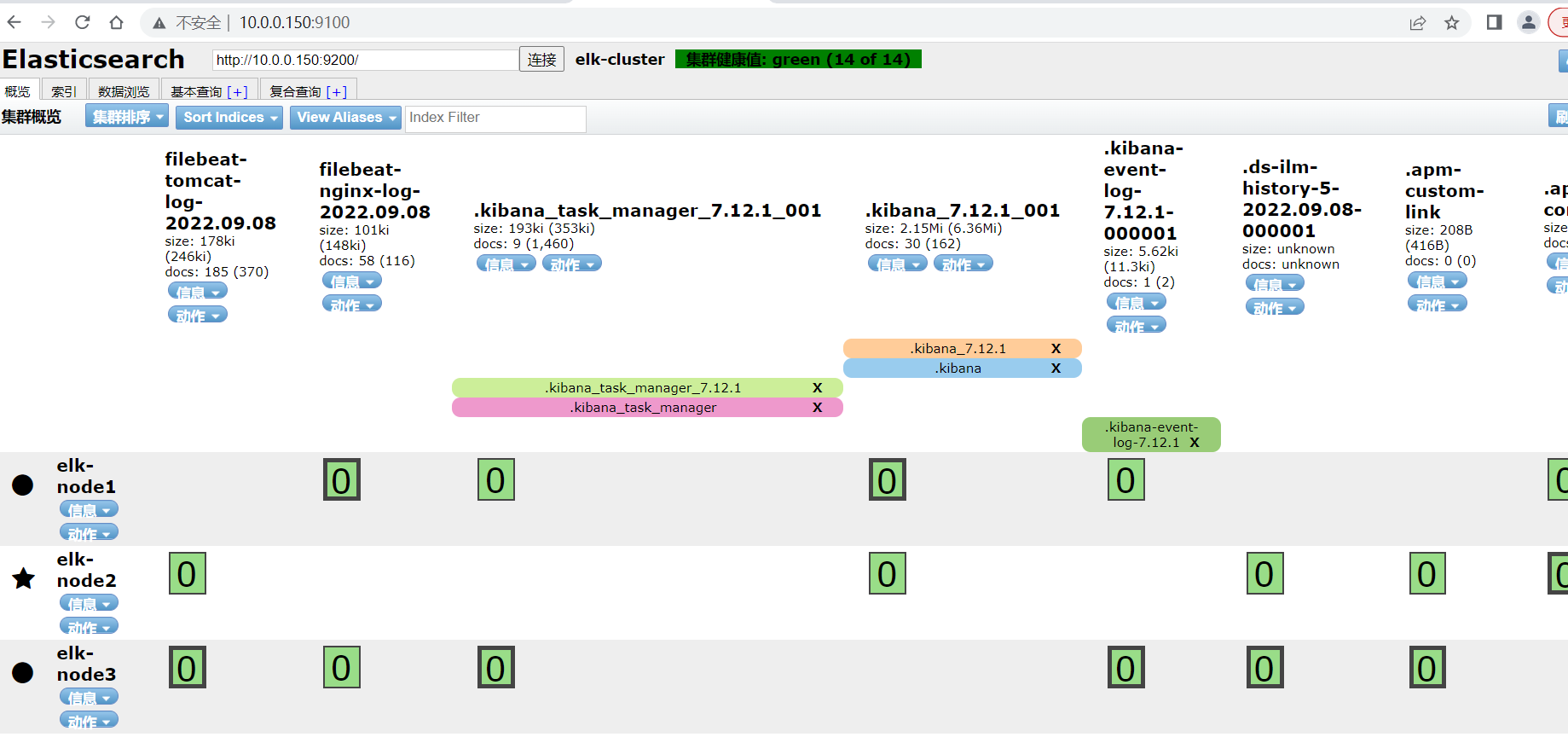Open the browser profile menu
This screenshot has height=737, width=1568.
click(x=1528, y=22)
